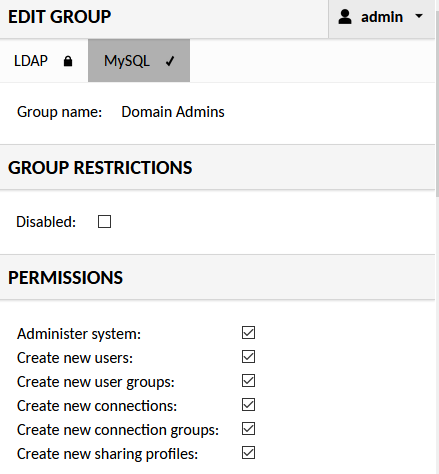This screenshot has width=439, height=474.
Task: Toggle Create new connections checkbox
Action: [x=248, y=405]
